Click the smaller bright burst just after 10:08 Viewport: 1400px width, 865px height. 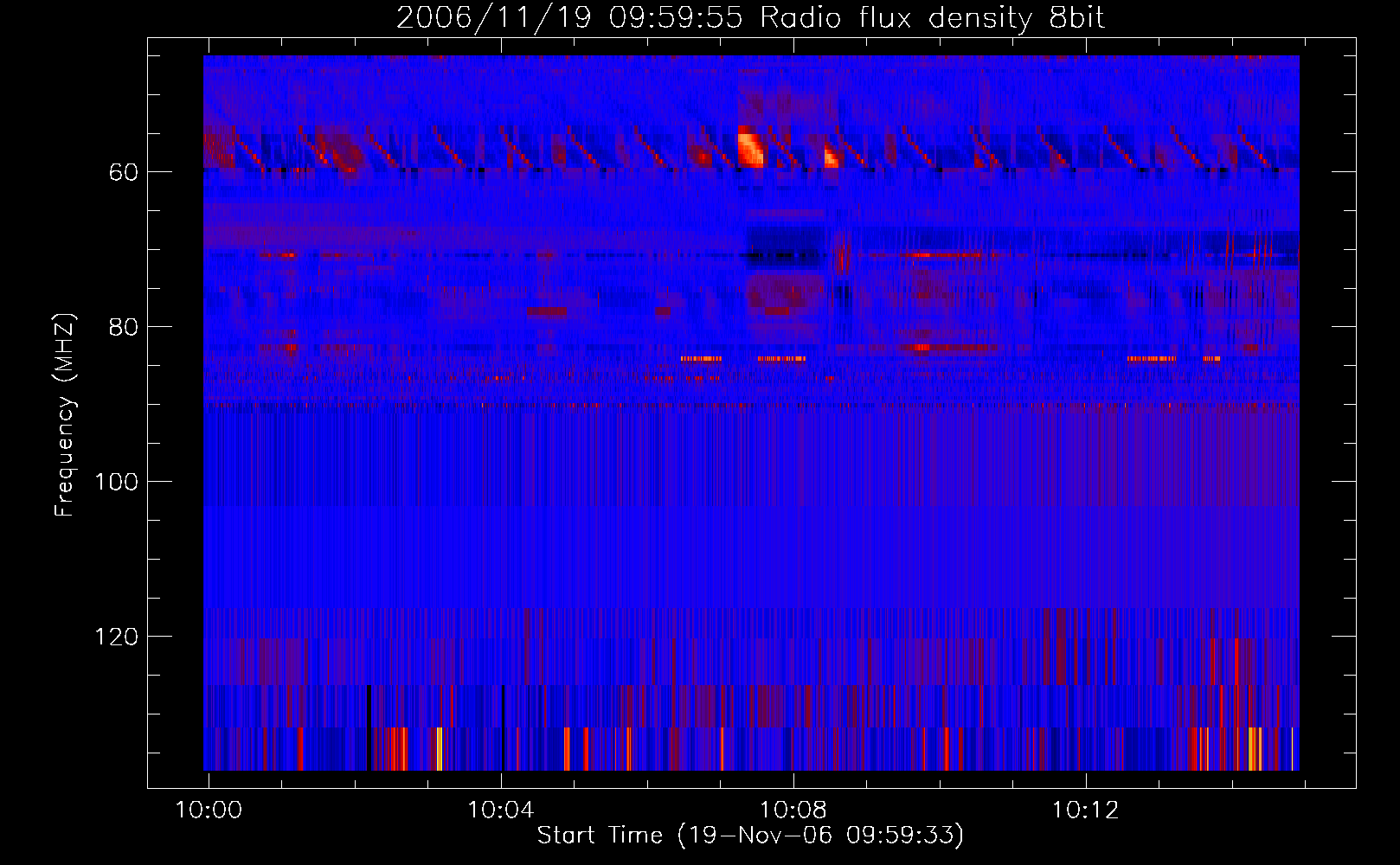click(832, 157)
